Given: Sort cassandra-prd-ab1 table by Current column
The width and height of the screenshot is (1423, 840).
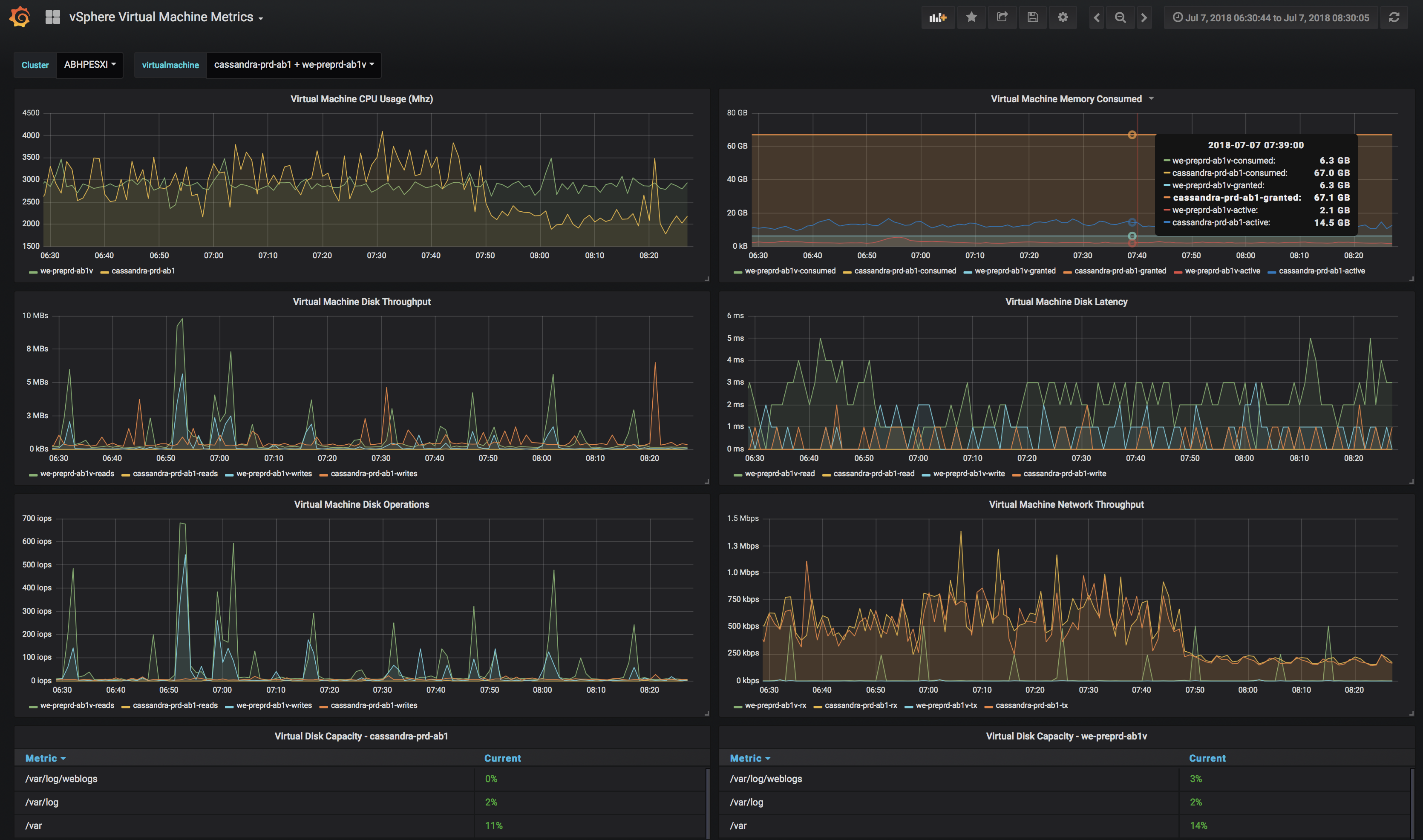Looking at the screenshot, I should tap(502, 758).
